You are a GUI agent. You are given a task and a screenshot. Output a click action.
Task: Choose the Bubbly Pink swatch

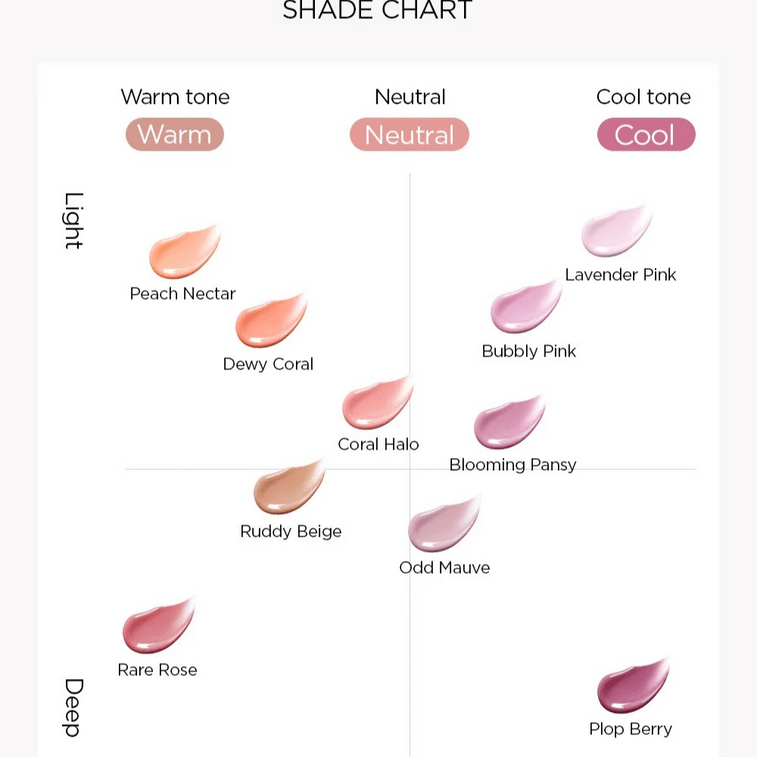click(x=526, y=307)
